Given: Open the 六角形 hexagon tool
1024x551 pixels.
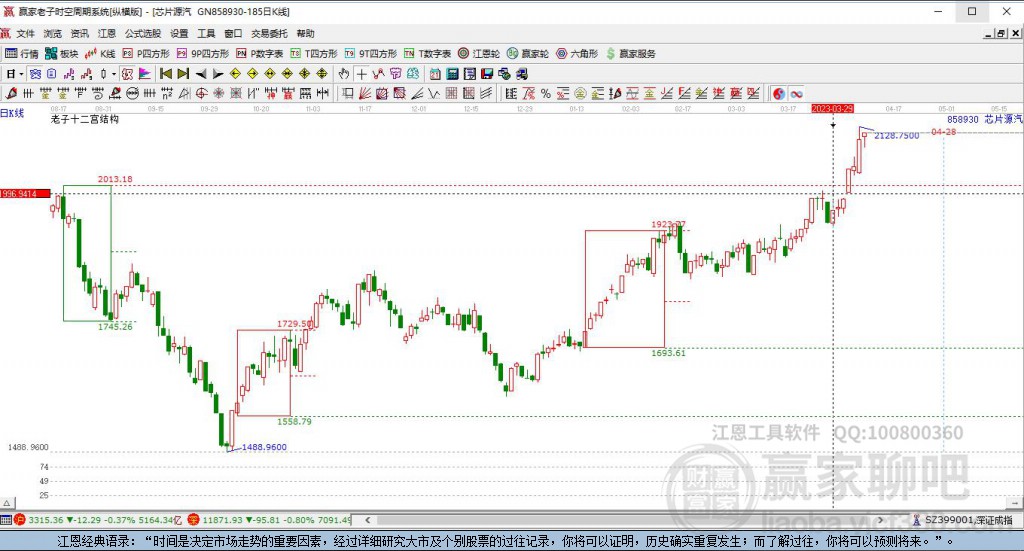Looking at the screenshot, I should 577,54.
